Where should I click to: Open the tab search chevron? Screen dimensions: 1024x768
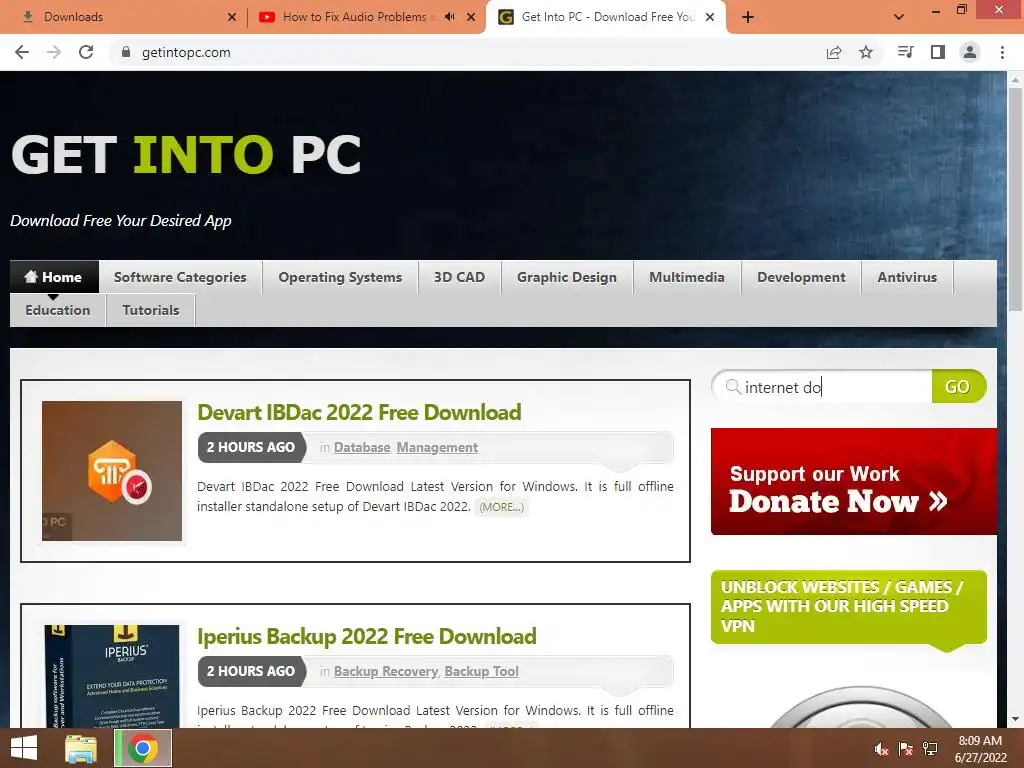point(899,17)
